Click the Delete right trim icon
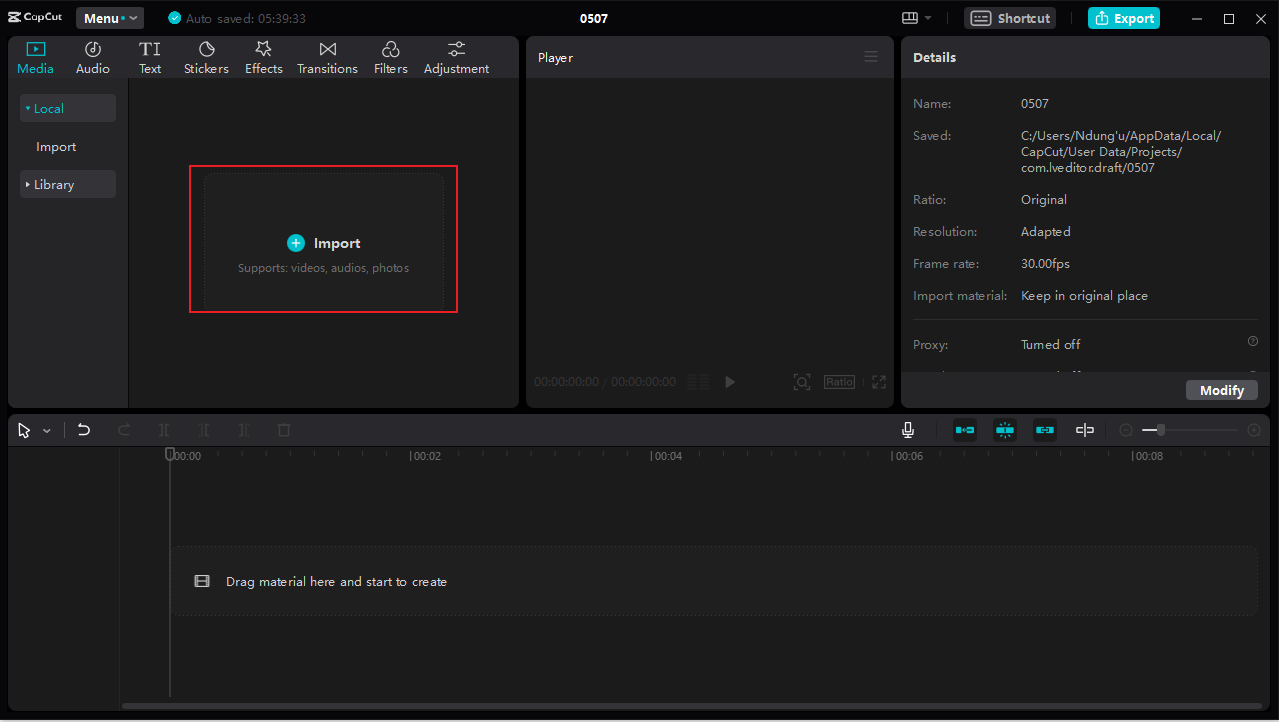 point(244,430)
